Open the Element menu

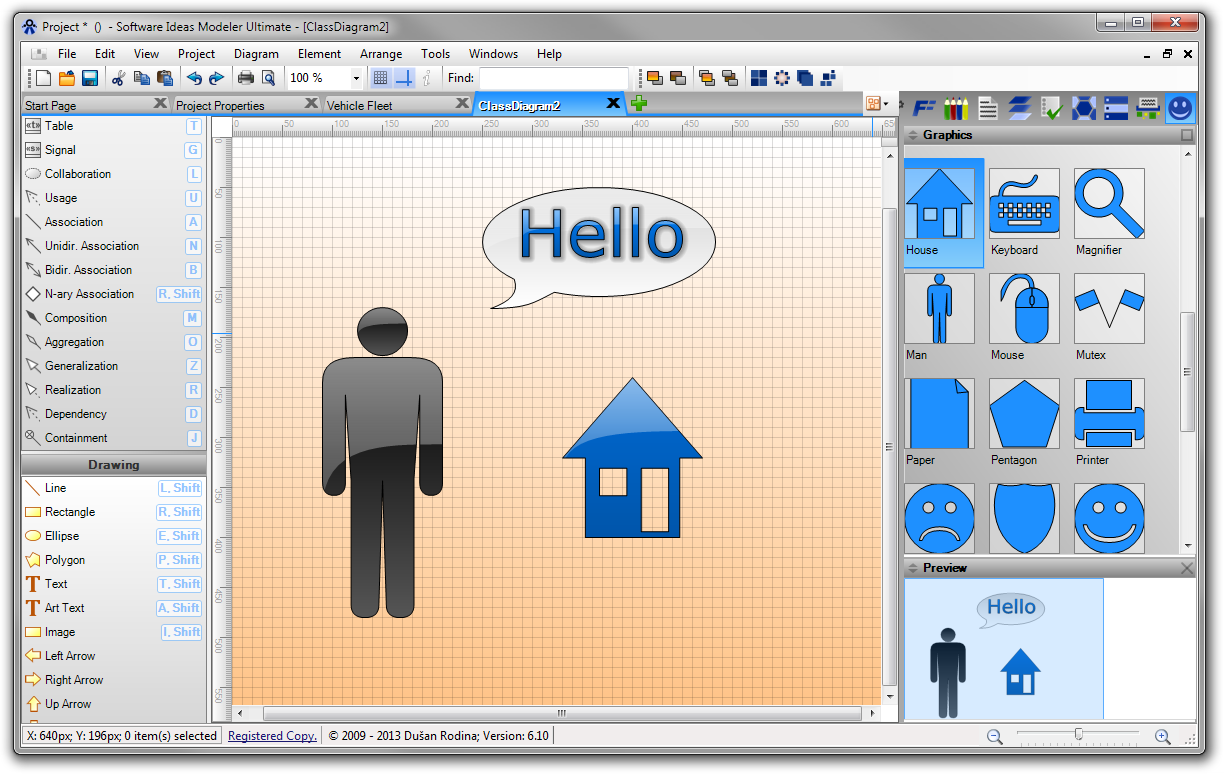click(319, 54)
